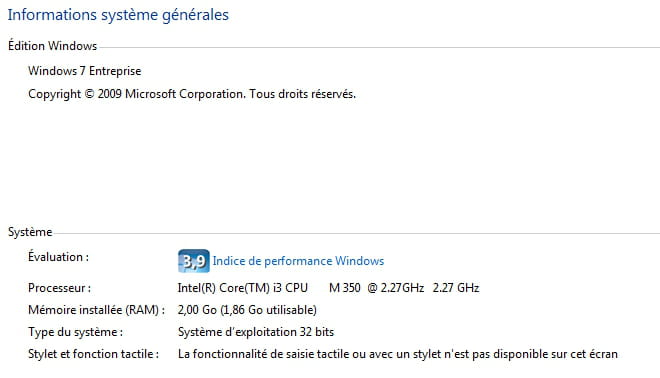Select the Édition Windows section header
The height and width of the screenshot is (378, 660).
click(52, 46)
